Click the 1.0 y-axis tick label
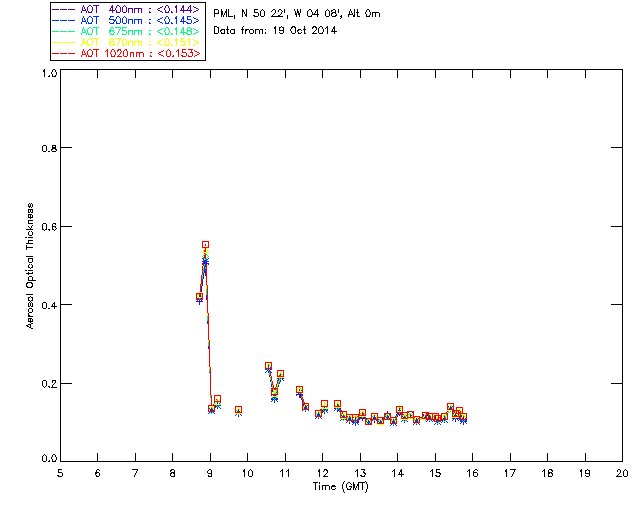This screenshot has height=512, width=640. (49, 73)
